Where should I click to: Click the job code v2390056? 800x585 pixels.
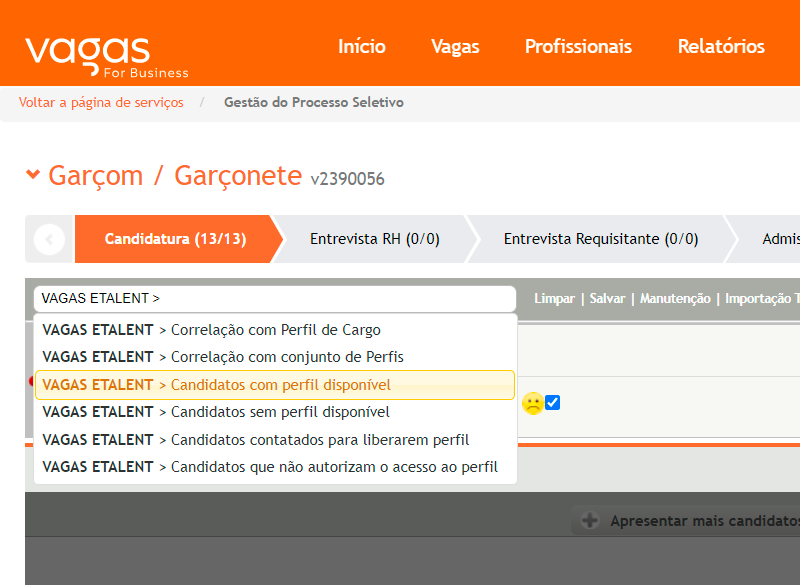coord(347,179)
